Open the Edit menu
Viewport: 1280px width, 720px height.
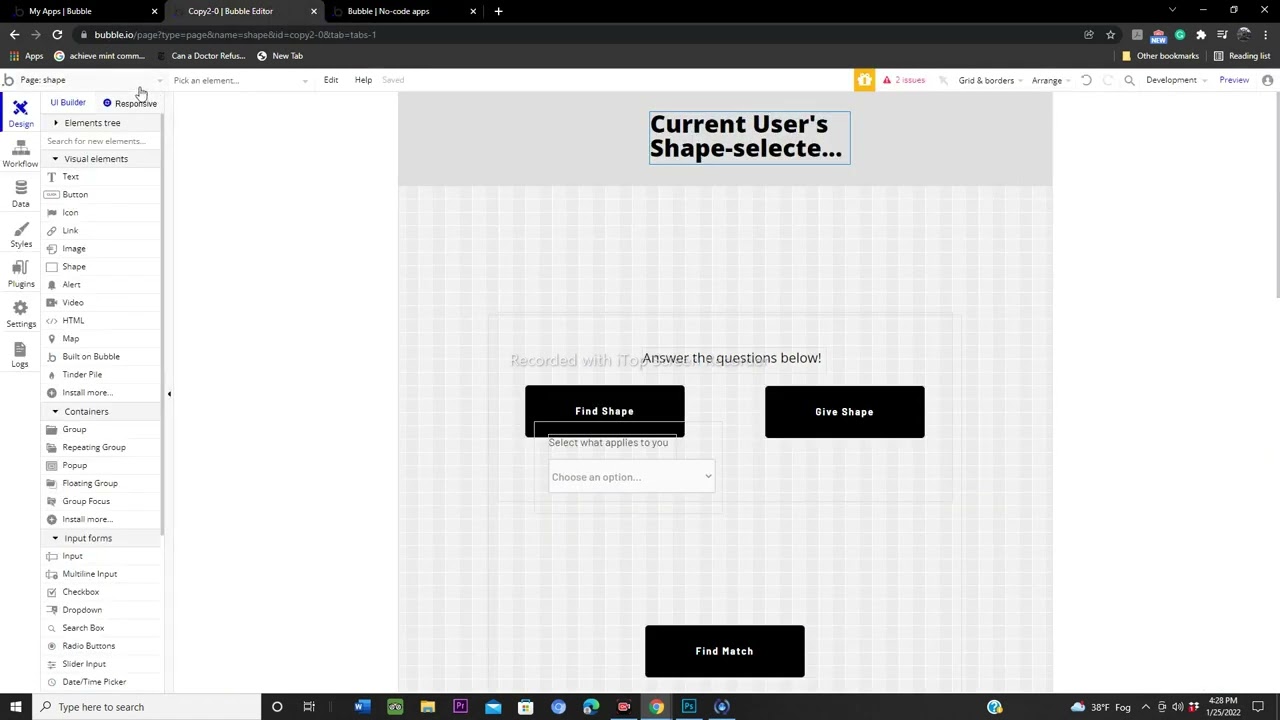coord(331,80)
